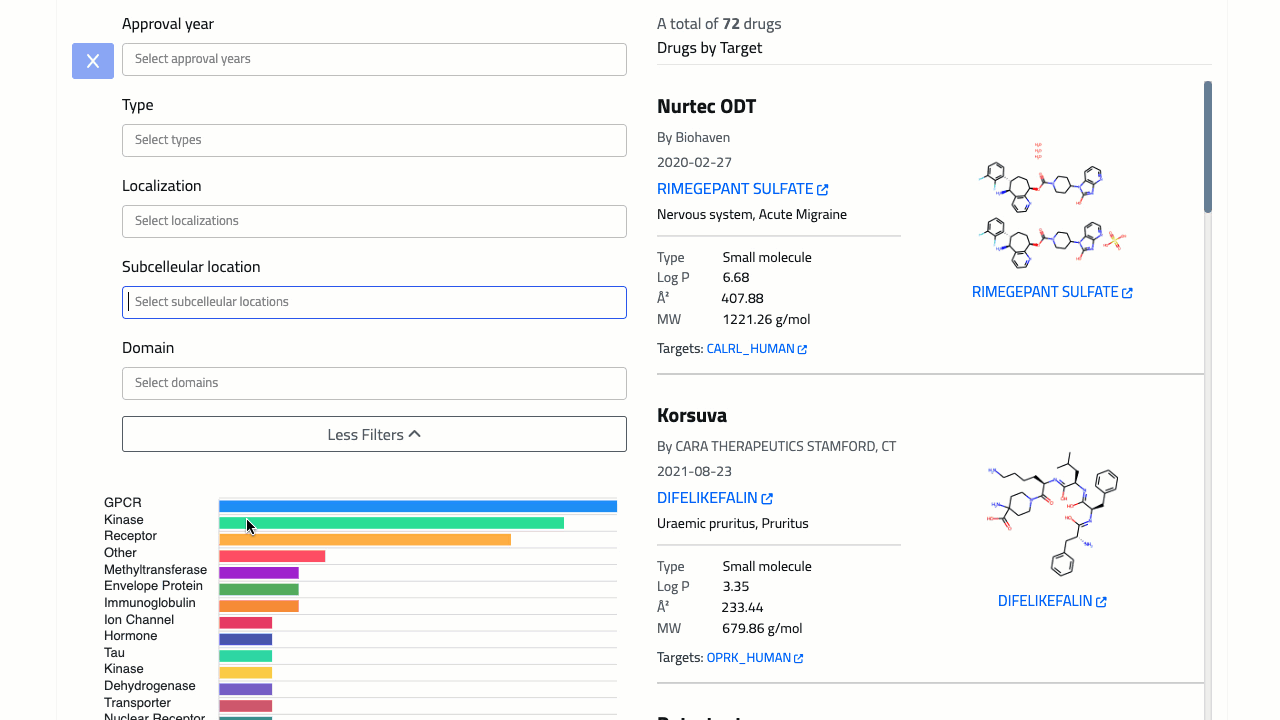The width and height of the screenshot is (1280, 720).
Task: Open OPRK_HUMAN external link icon
Action: click(x=797, y=657)
